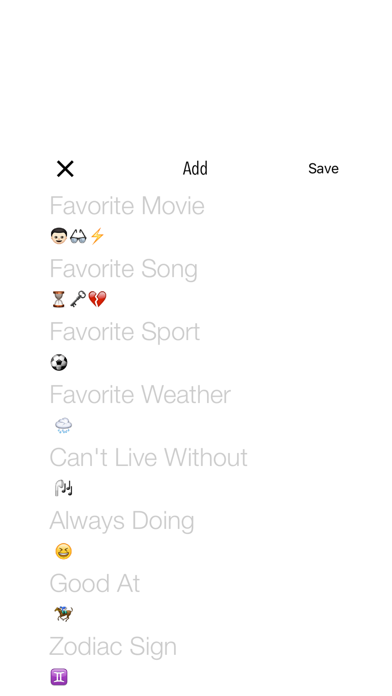This screenshot has height=696, width=392.
Task: Select the Can't Live Without field label
Action: [x=148, y=458]
